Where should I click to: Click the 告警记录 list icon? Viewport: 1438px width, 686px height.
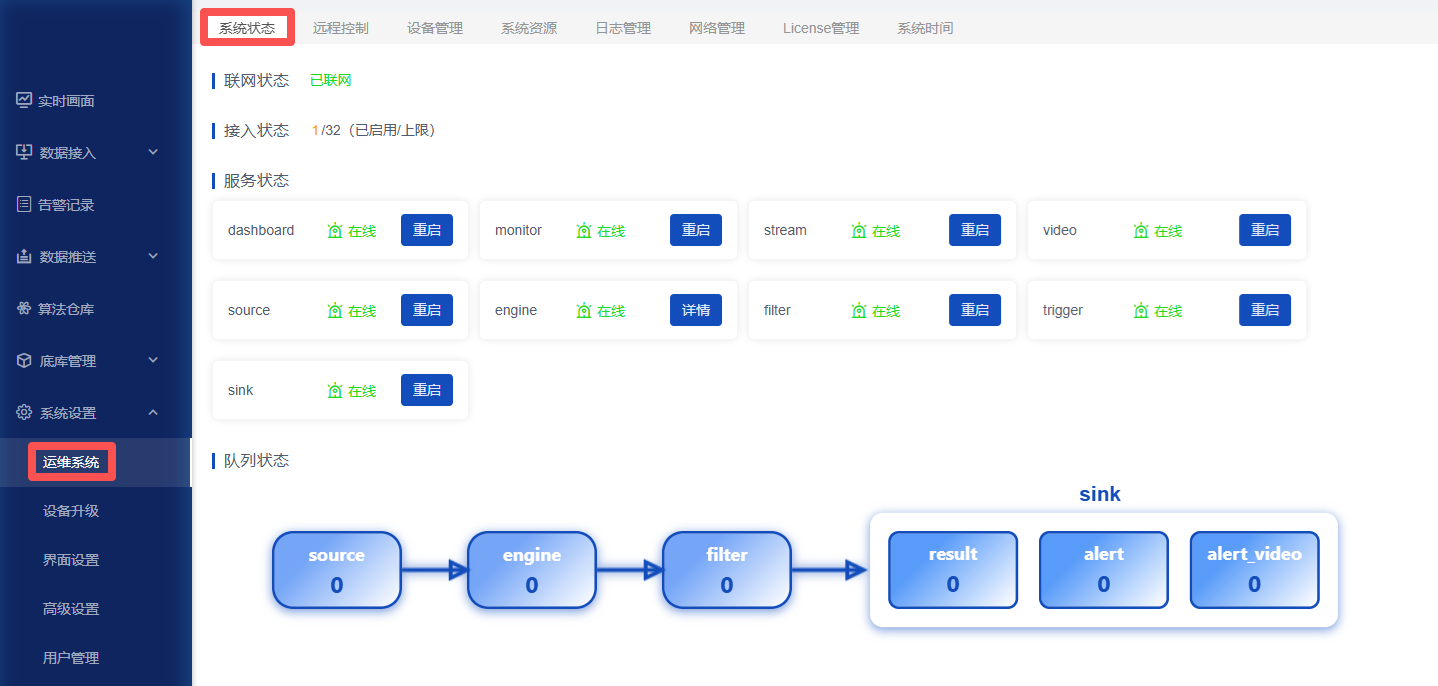(24, 204)
